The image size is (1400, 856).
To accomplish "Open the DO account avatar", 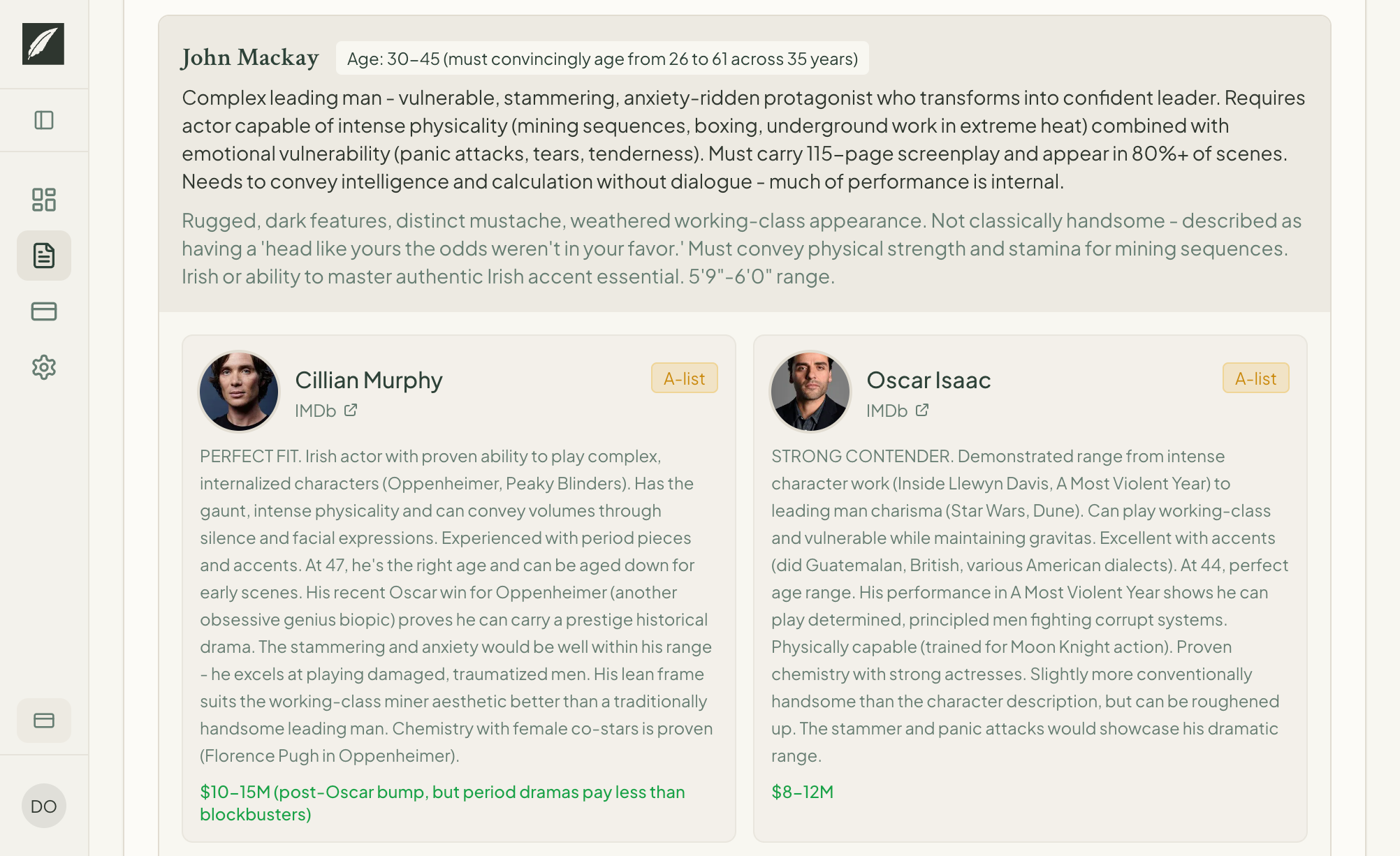I will coord(44,805).
